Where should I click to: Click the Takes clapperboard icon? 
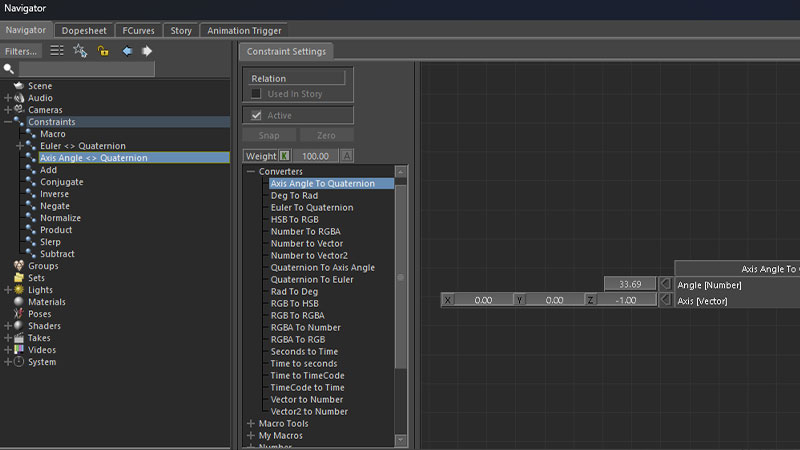coord(19,338)
